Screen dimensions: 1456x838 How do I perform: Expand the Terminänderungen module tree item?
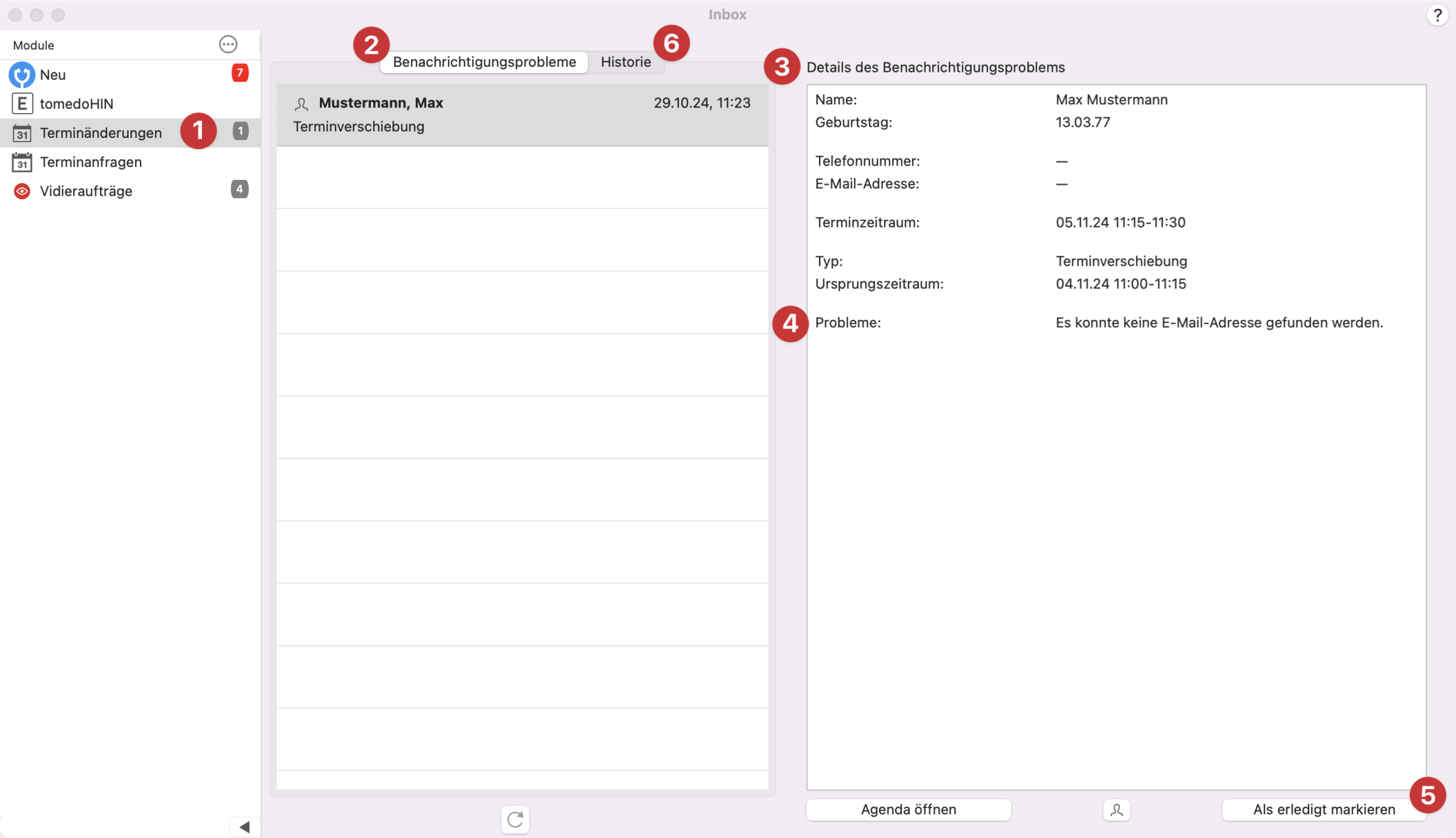(100, 131)
